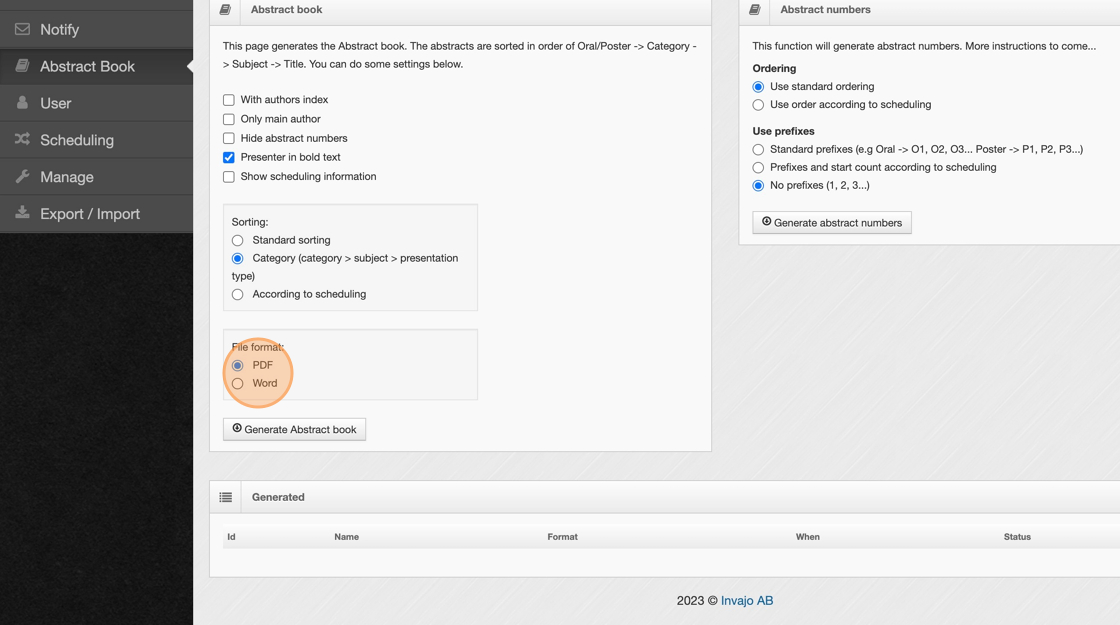
Task: Select Standard prefixes radio option
Action: point(758,149)
